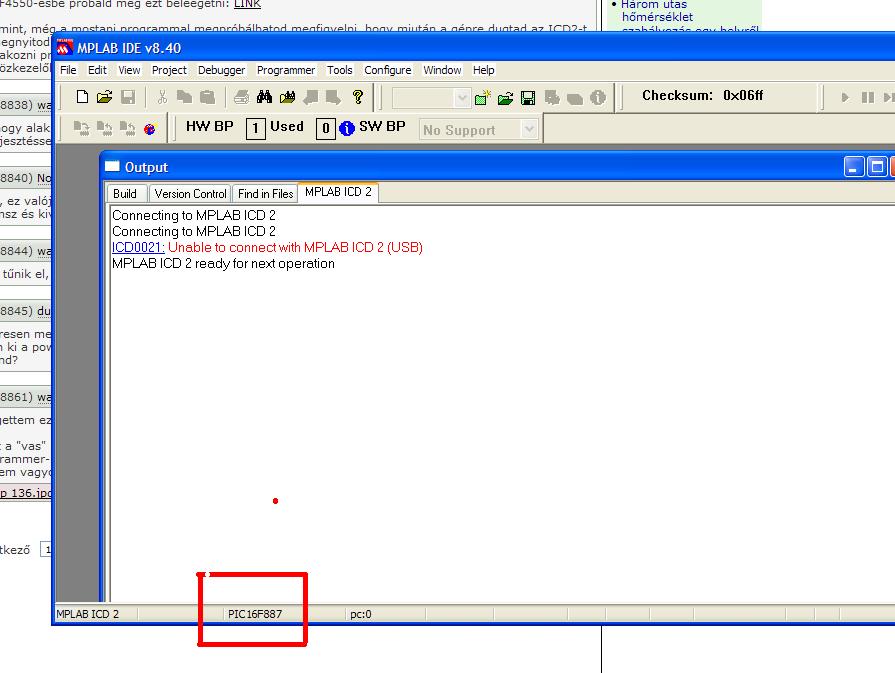Click the LINK hyperlink on the web page
This screenshot has height=673, width=895.
click(x=247, y=4)
